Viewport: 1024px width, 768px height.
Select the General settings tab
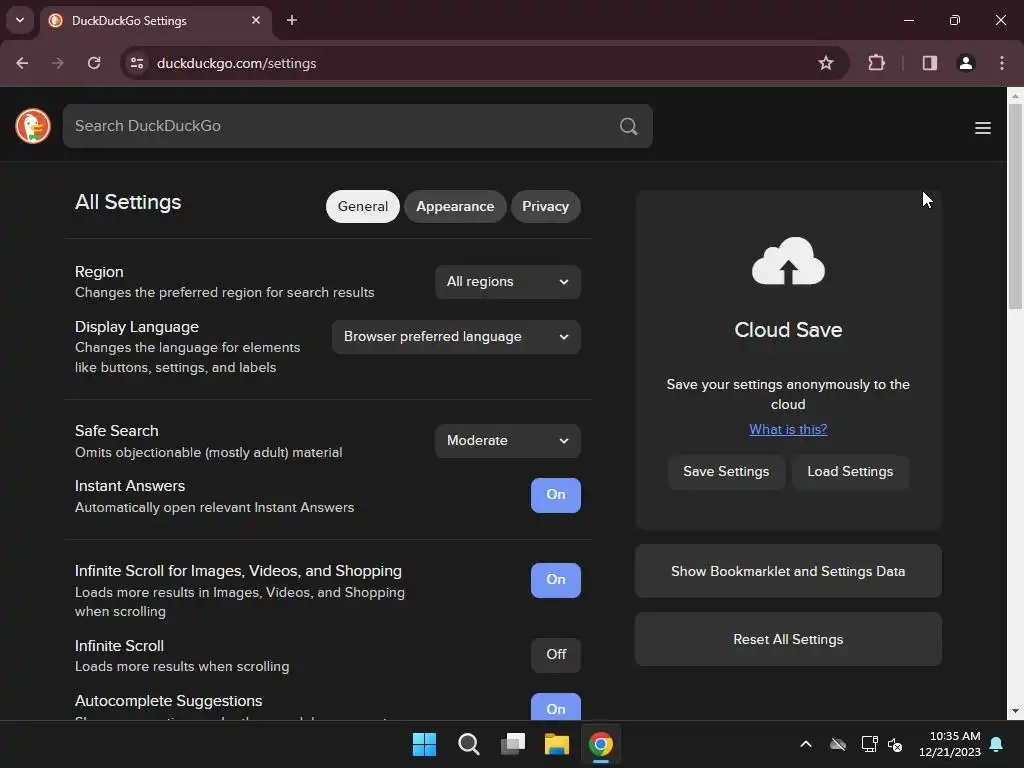362,206
